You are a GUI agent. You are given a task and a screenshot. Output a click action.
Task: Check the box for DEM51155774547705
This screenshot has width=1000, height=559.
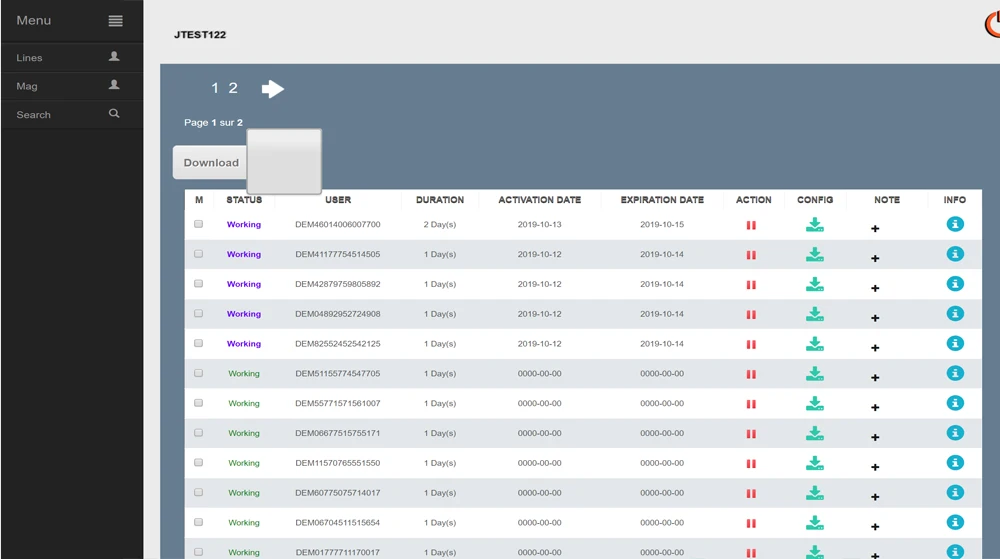tap(198, 373)
